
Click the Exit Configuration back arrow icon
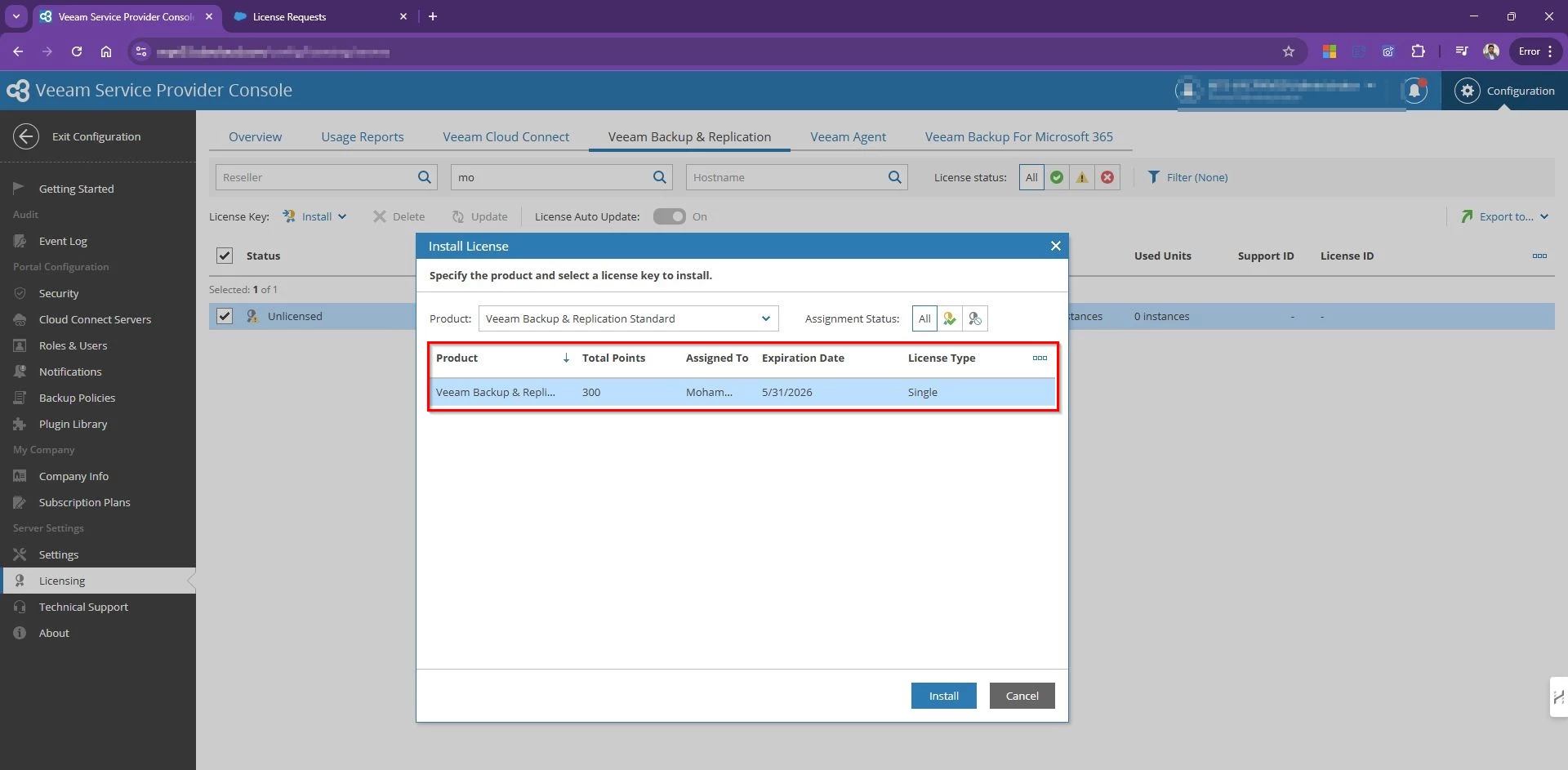click(x=26, y=136)
